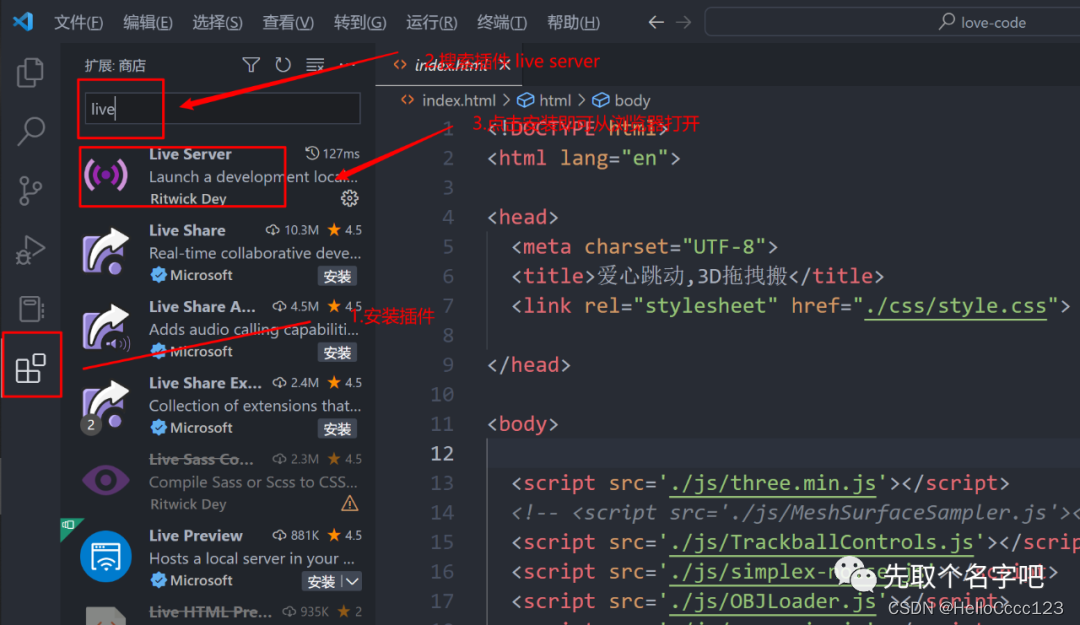Click the <body> tag on line 11
Screen dimensions: 1080x625
tap(523, 424)
